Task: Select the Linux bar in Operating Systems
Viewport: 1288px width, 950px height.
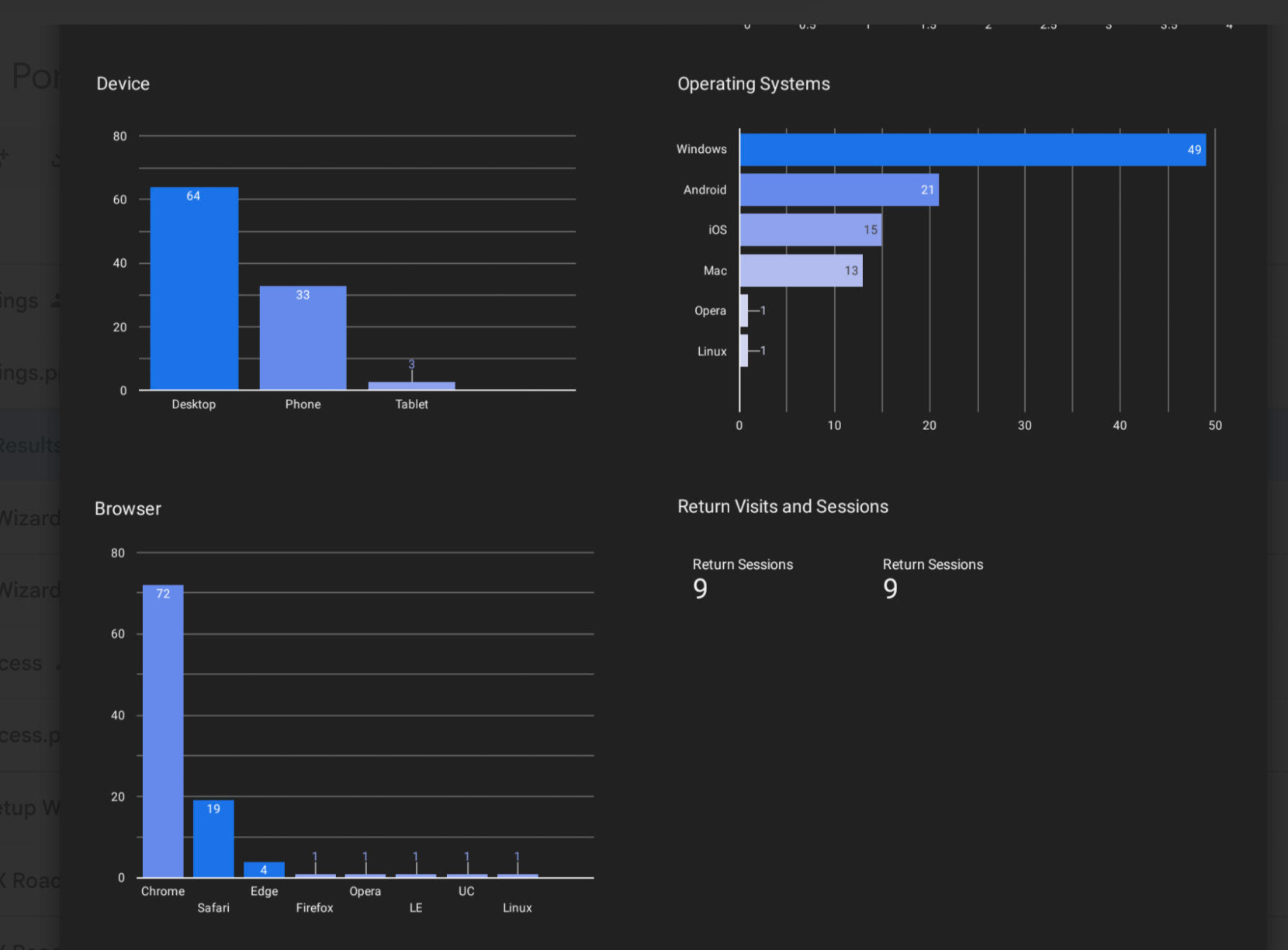Action: (x=744, y=351)
